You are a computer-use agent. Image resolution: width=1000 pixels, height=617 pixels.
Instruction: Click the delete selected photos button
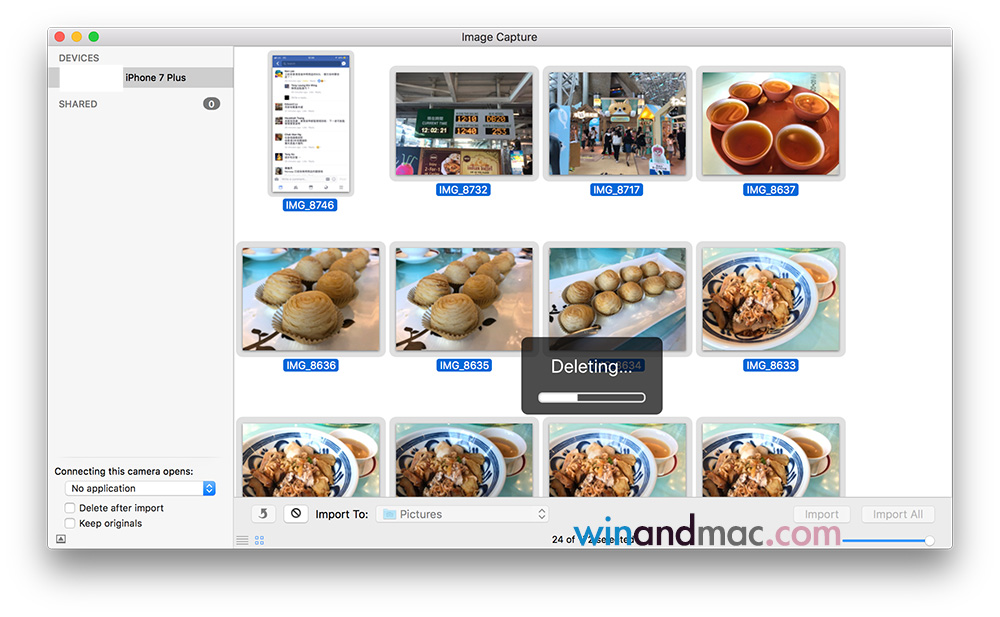click(x=295, y=514)
